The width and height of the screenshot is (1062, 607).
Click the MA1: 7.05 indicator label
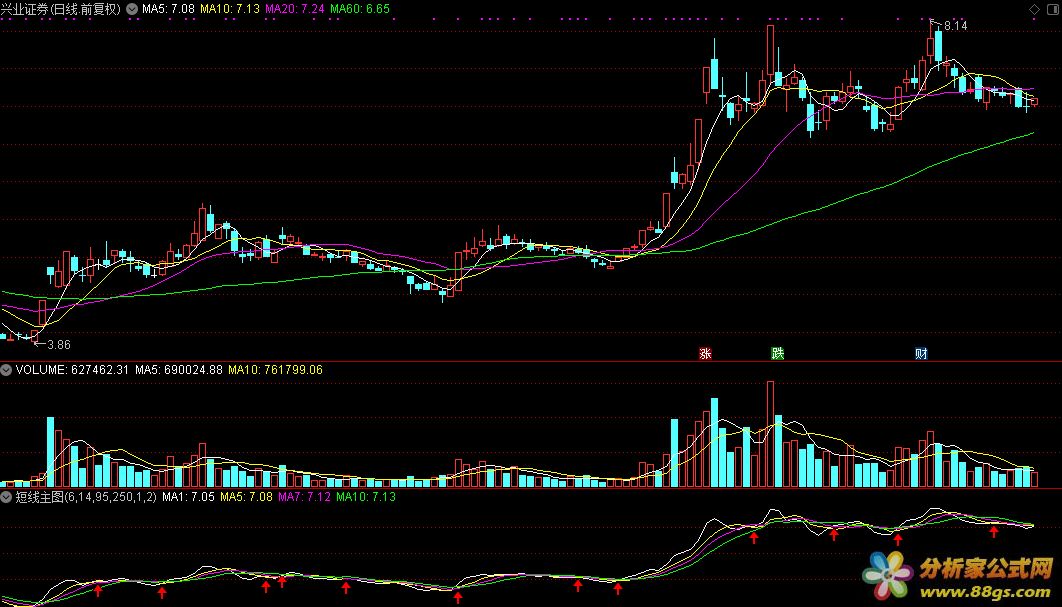(188, 497)
